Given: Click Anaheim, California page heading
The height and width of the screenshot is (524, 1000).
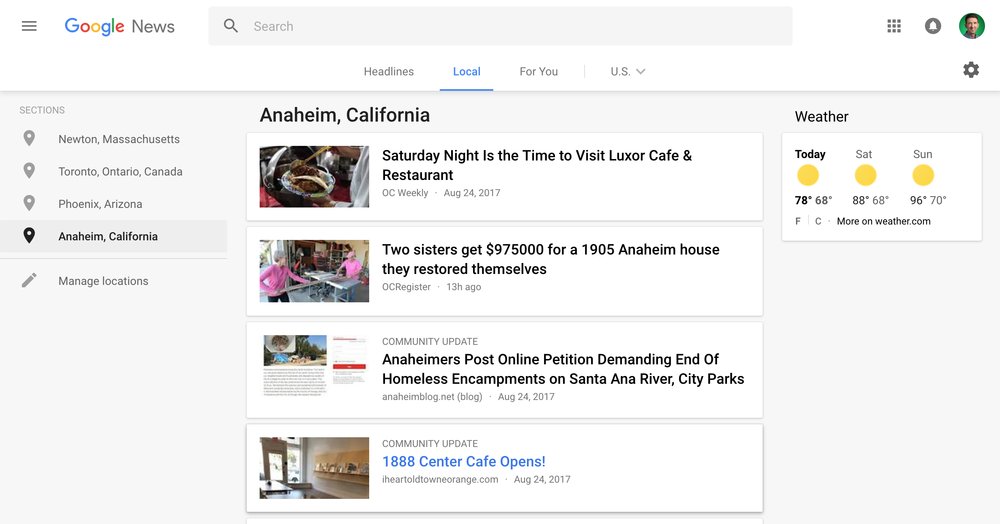Looking at the screenshot, I should pos(344,115).
